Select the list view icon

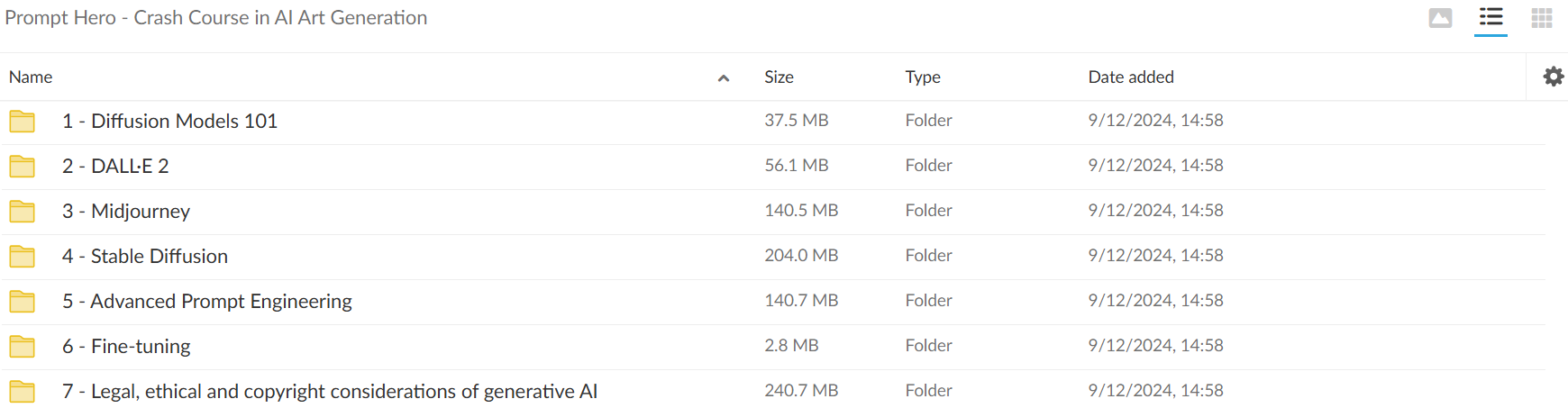click(1491, 18)
